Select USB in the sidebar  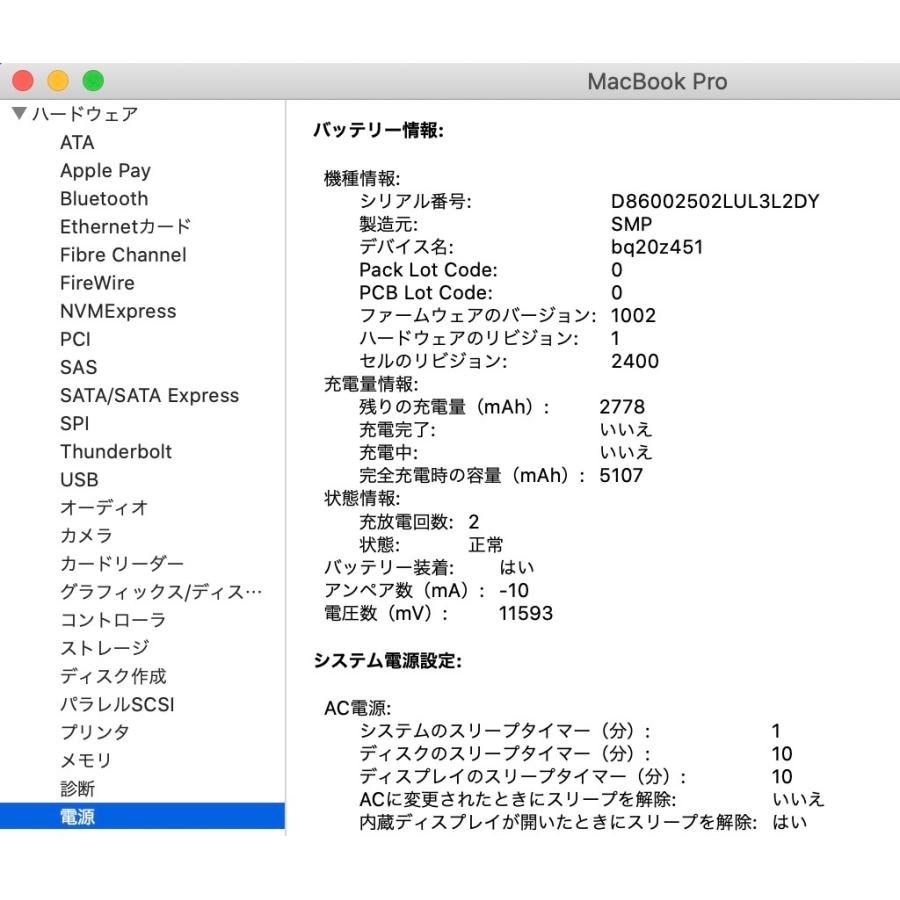[79, 480]
